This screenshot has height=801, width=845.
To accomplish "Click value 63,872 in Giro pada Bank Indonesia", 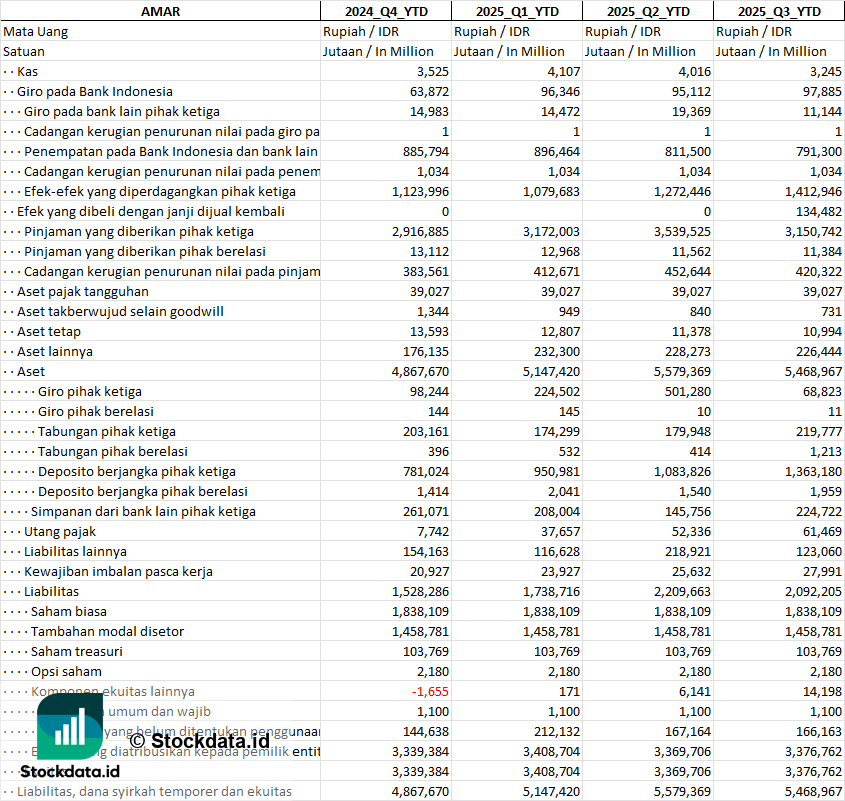I will (x=429, y=92).
